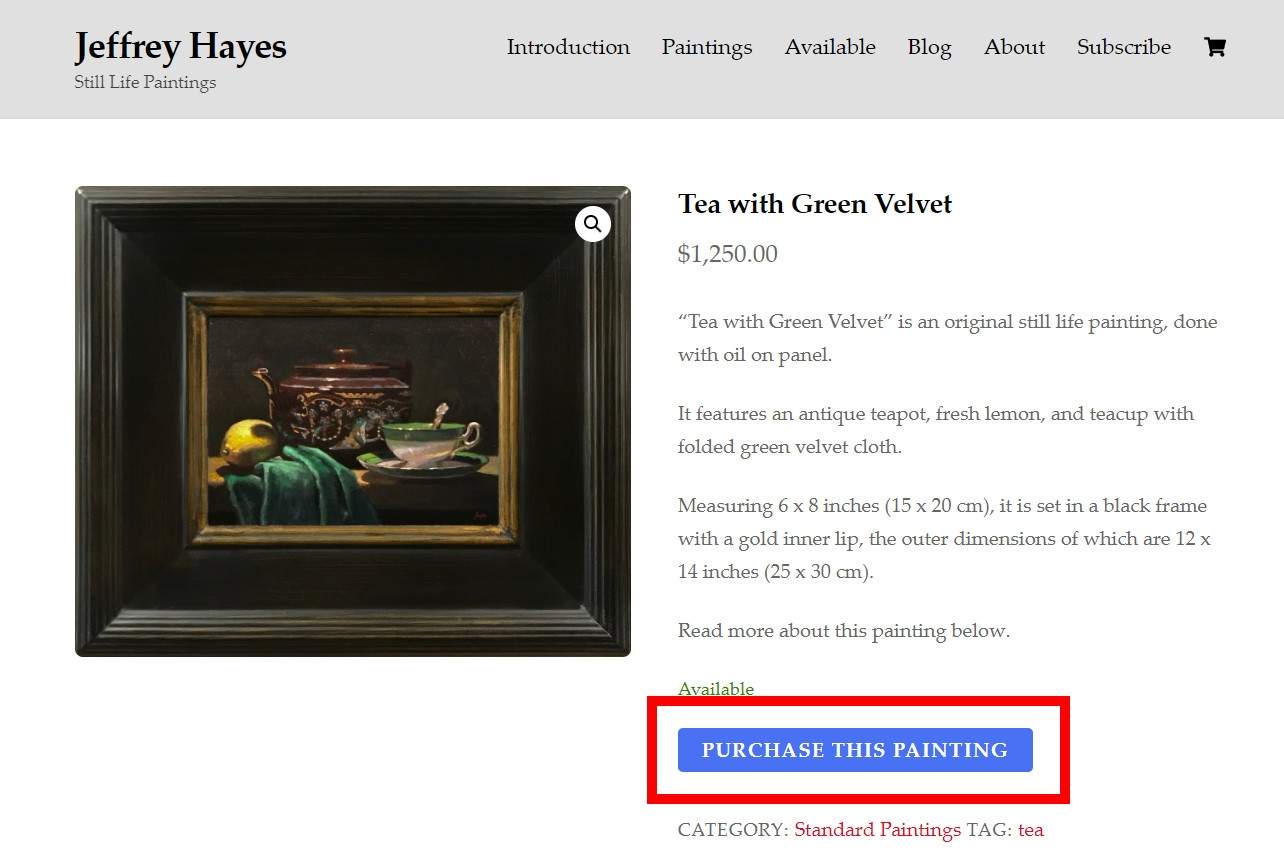1284x868 pixels.
Task: Click the $1,250.00 price text
Action: coord(727,254)
